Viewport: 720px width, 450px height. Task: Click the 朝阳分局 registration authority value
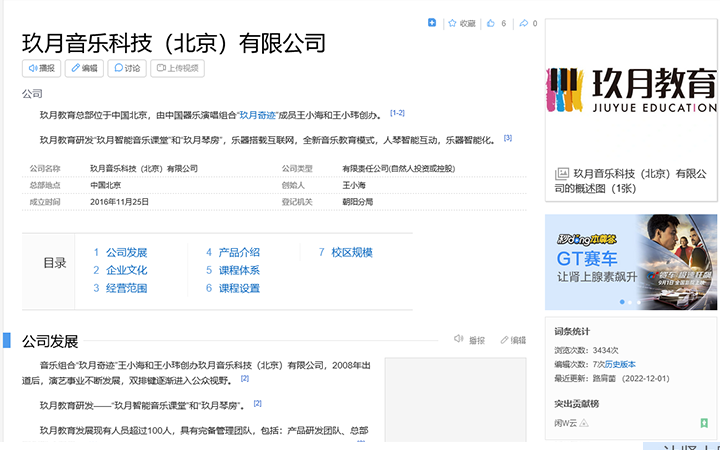(357, 202)
